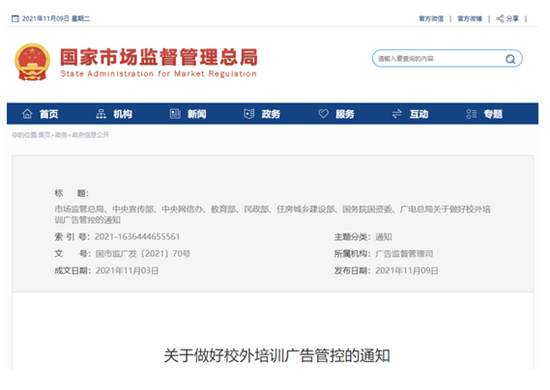Click the share icon in top bar
Image resolution: width=550 pixels, height=390 pixels.
500,19
